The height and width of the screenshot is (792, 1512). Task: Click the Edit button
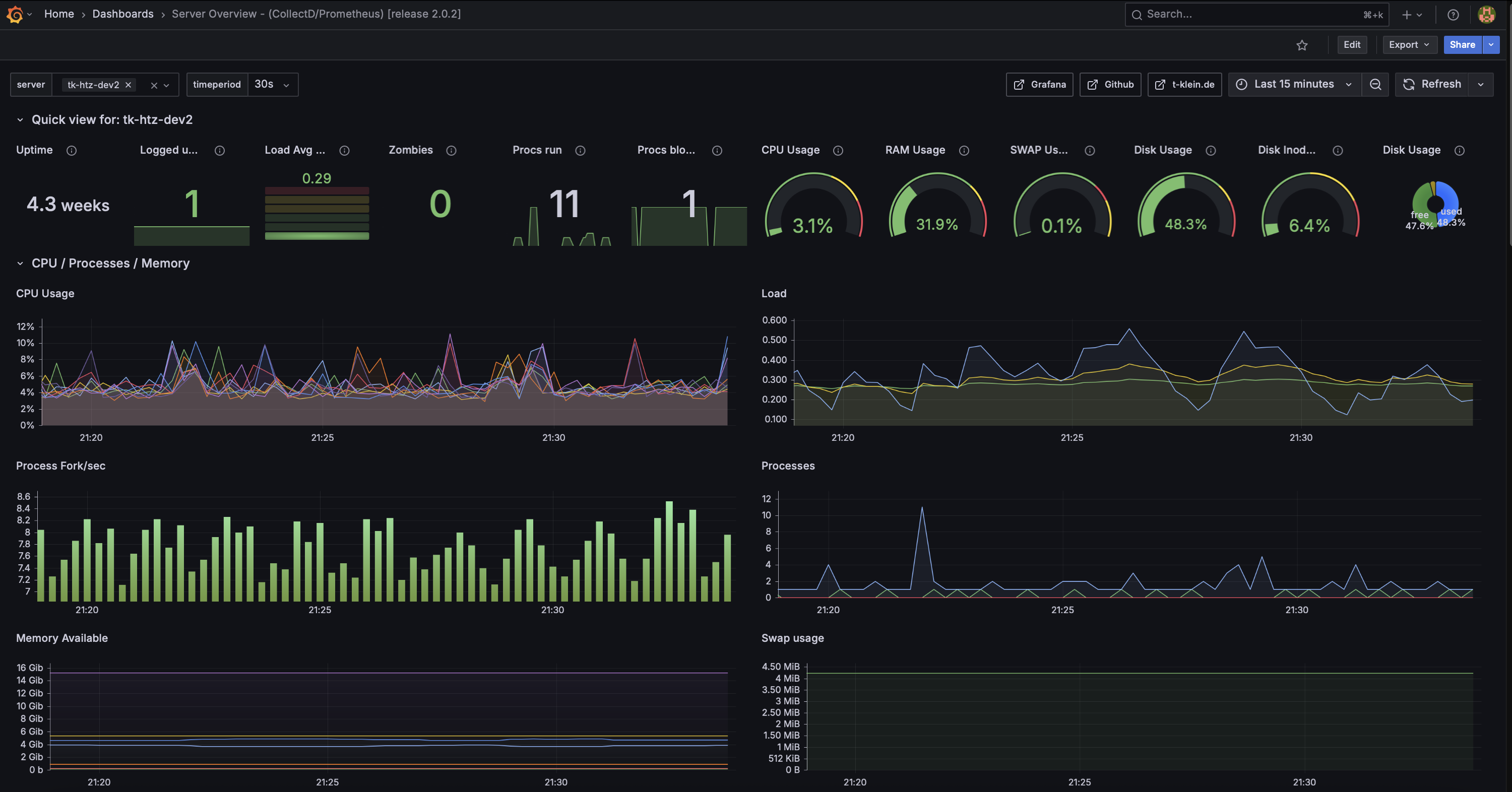point(1352,44)
